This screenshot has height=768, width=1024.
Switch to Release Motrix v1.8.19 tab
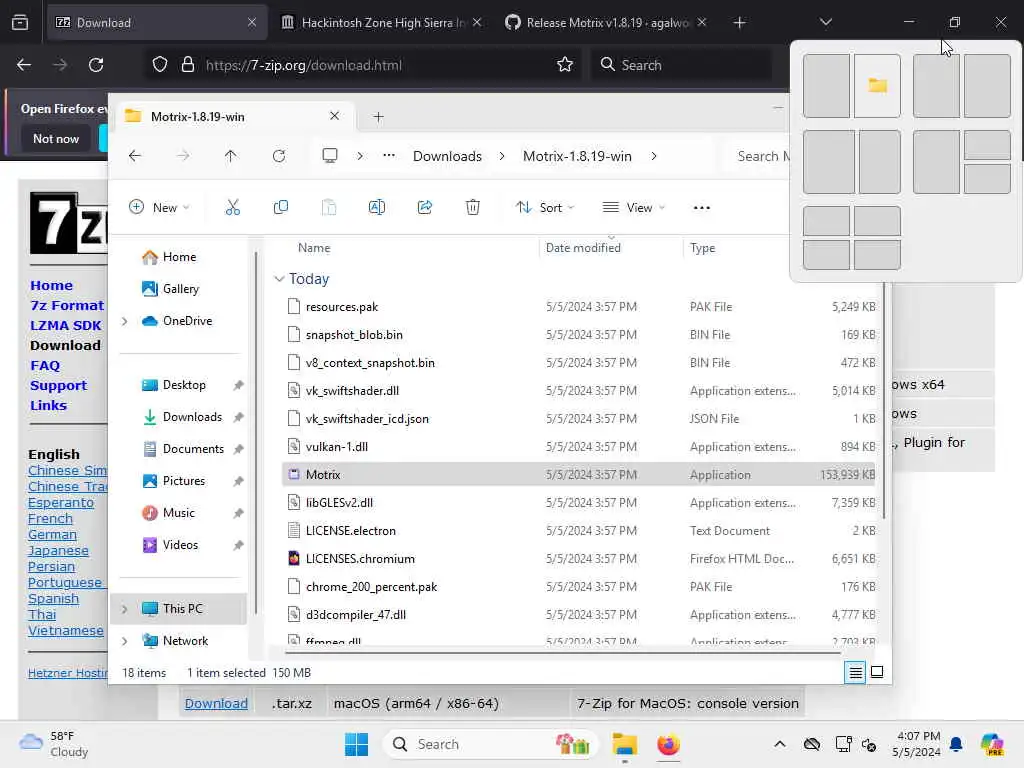pyautogui.click(x=606, y=23)
